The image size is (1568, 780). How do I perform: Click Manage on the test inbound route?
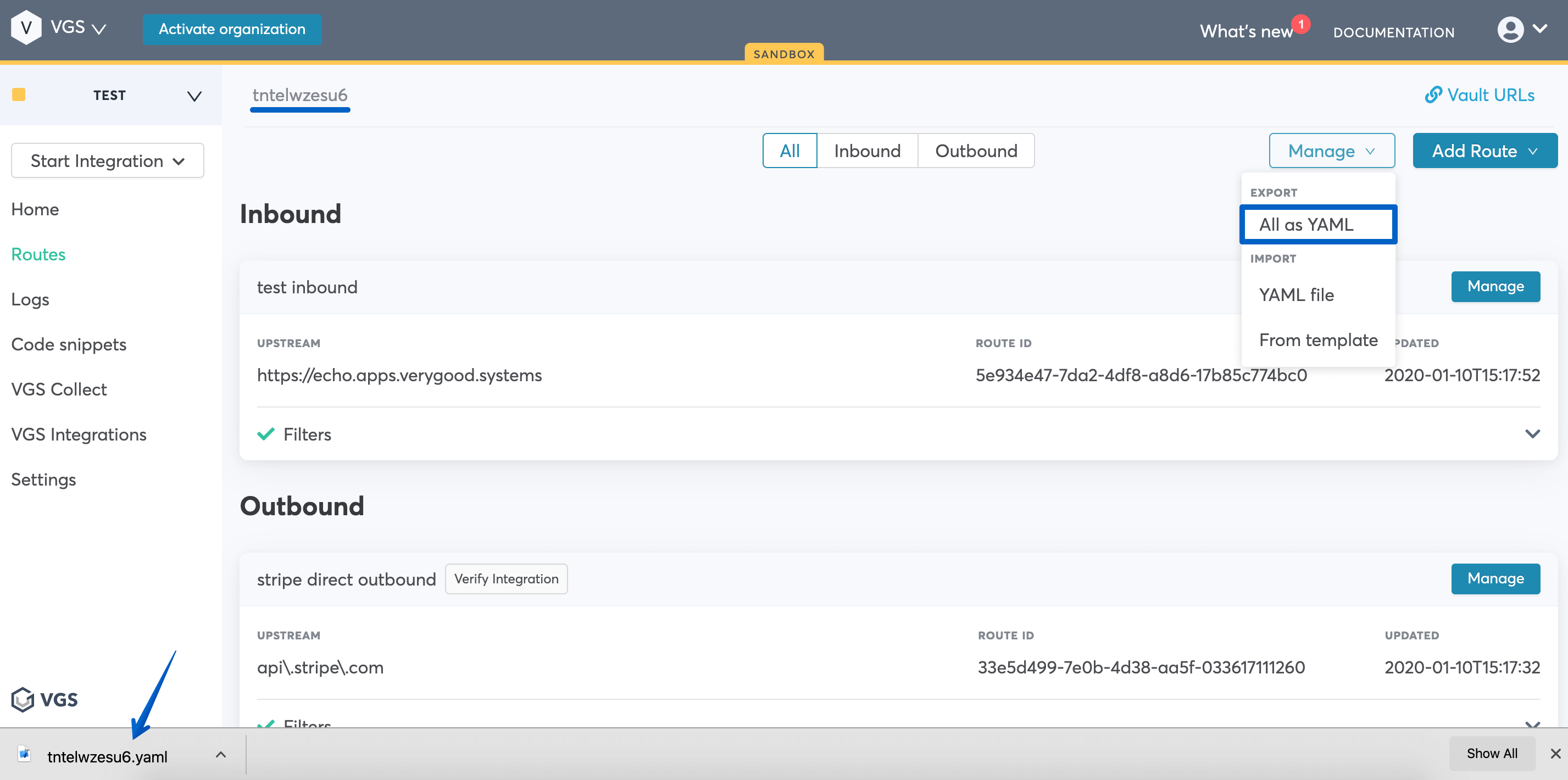(x=1495, y=287)
